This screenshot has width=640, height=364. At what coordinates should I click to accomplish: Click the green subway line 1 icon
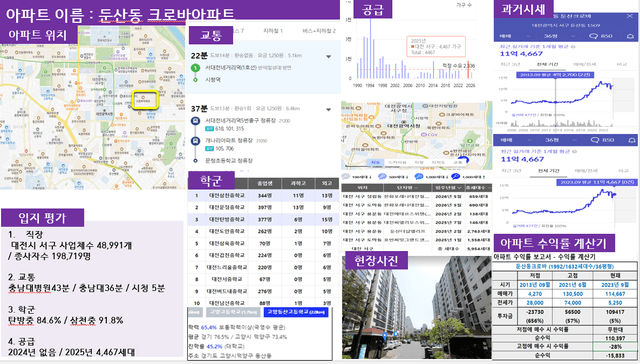(195, 68)
